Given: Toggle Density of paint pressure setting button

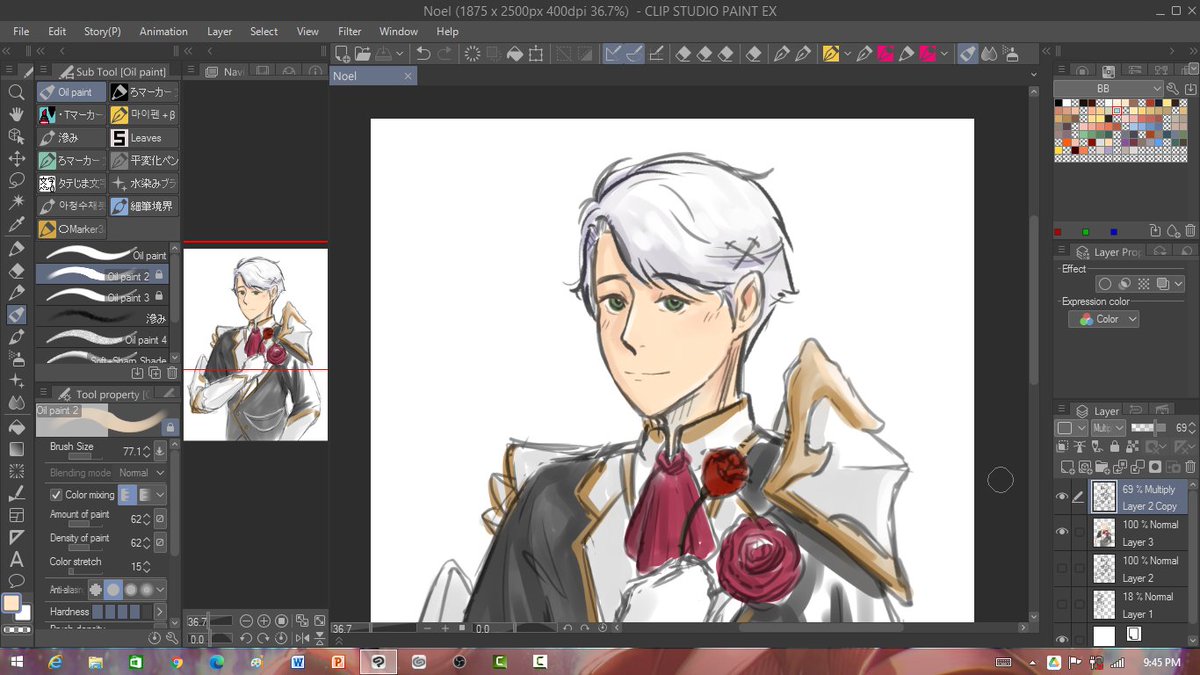Looking at the screenshot, I should pyautogui.click(x=160, y=543).
